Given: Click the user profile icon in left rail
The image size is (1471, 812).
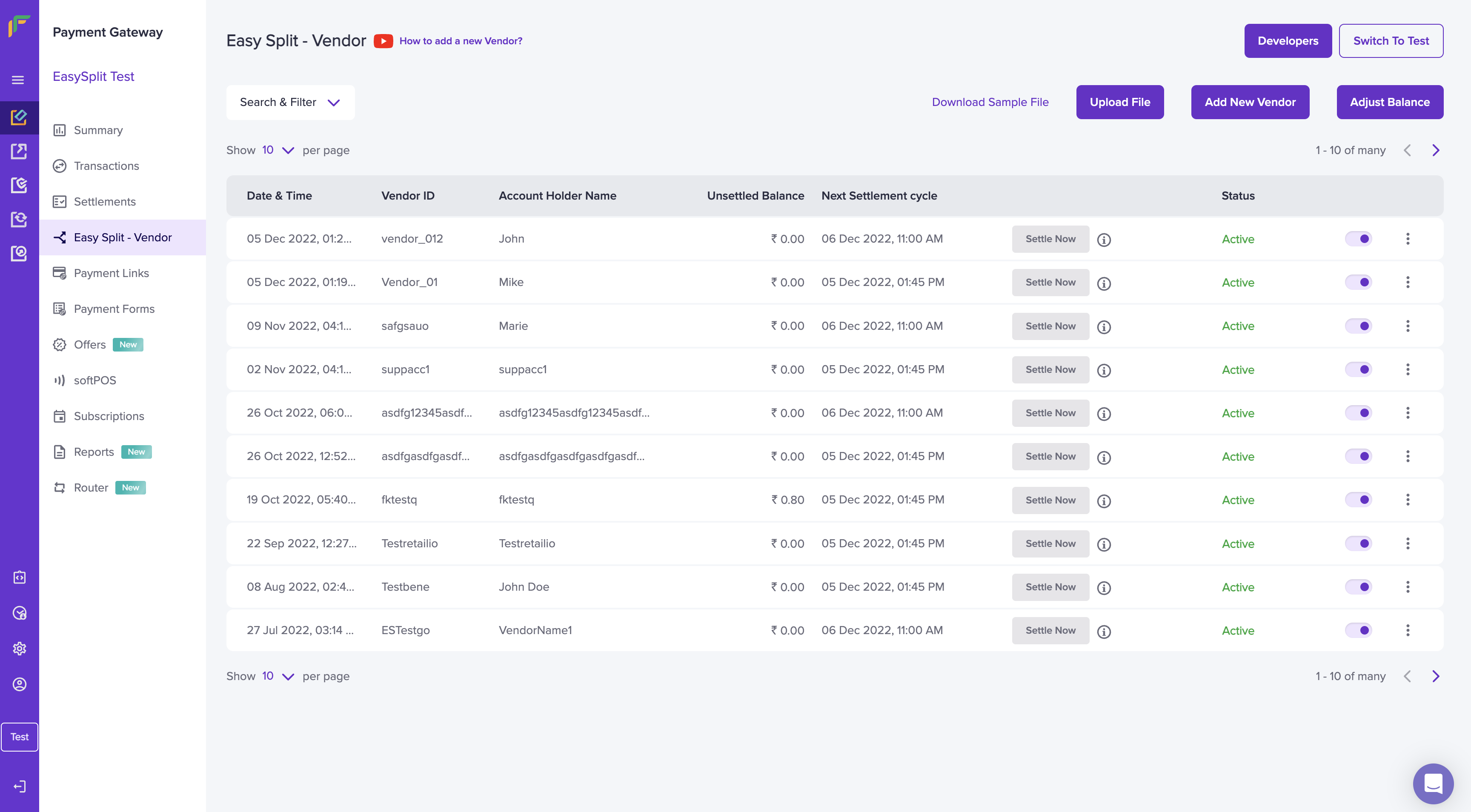Looking at the screenshot, I should coord(20,684).
